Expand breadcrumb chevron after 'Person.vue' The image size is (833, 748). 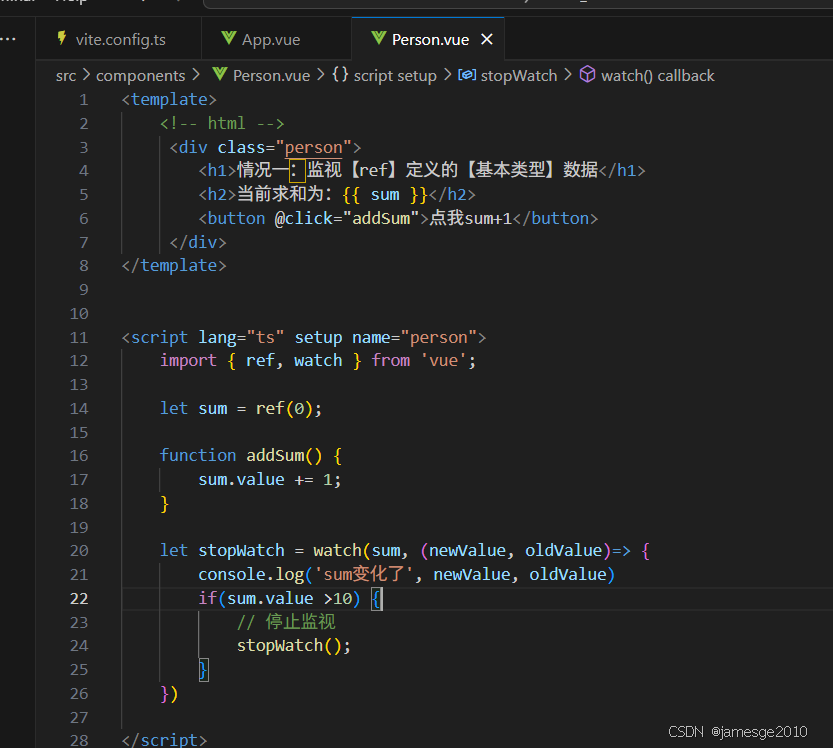click(x=320, y=74)
